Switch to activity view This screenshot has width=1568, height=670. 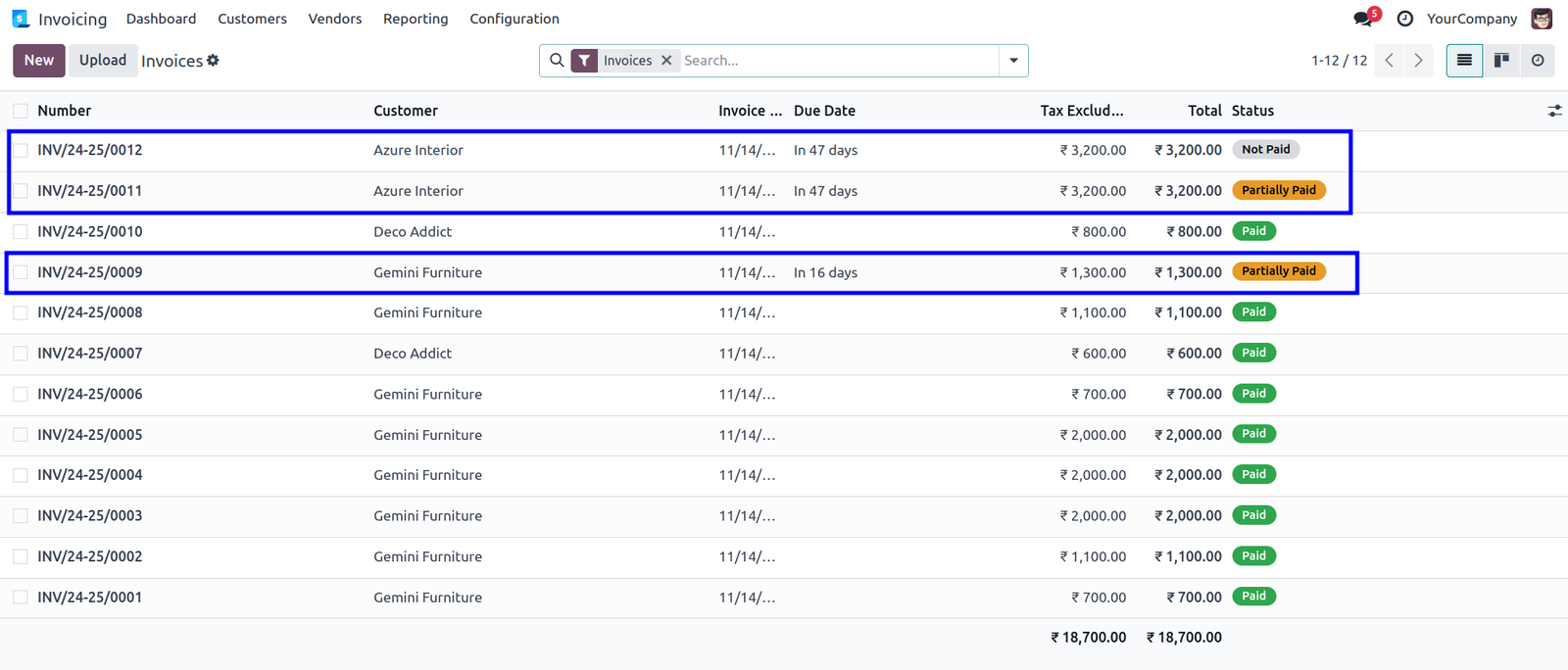pyautogui.click(x=1538, y=61)
